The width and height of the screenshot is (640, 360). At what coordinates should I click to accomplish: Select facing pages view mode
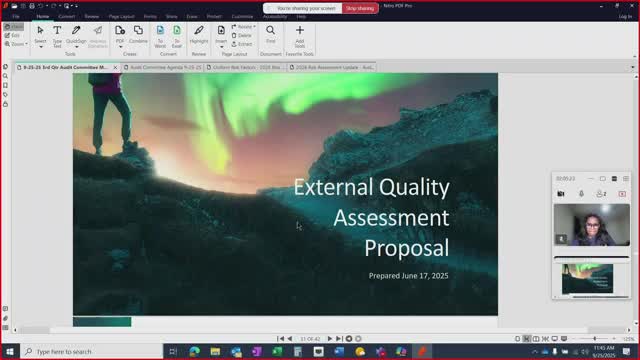click(536, 339)
